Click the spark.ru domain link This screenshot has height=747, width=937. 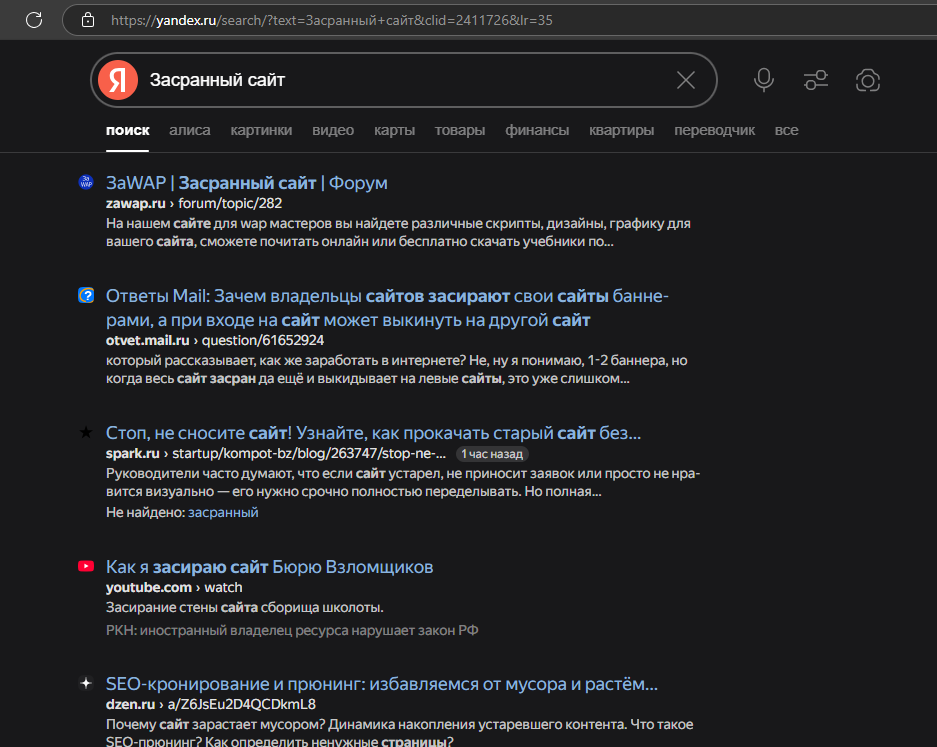click(x=133, y=454)
